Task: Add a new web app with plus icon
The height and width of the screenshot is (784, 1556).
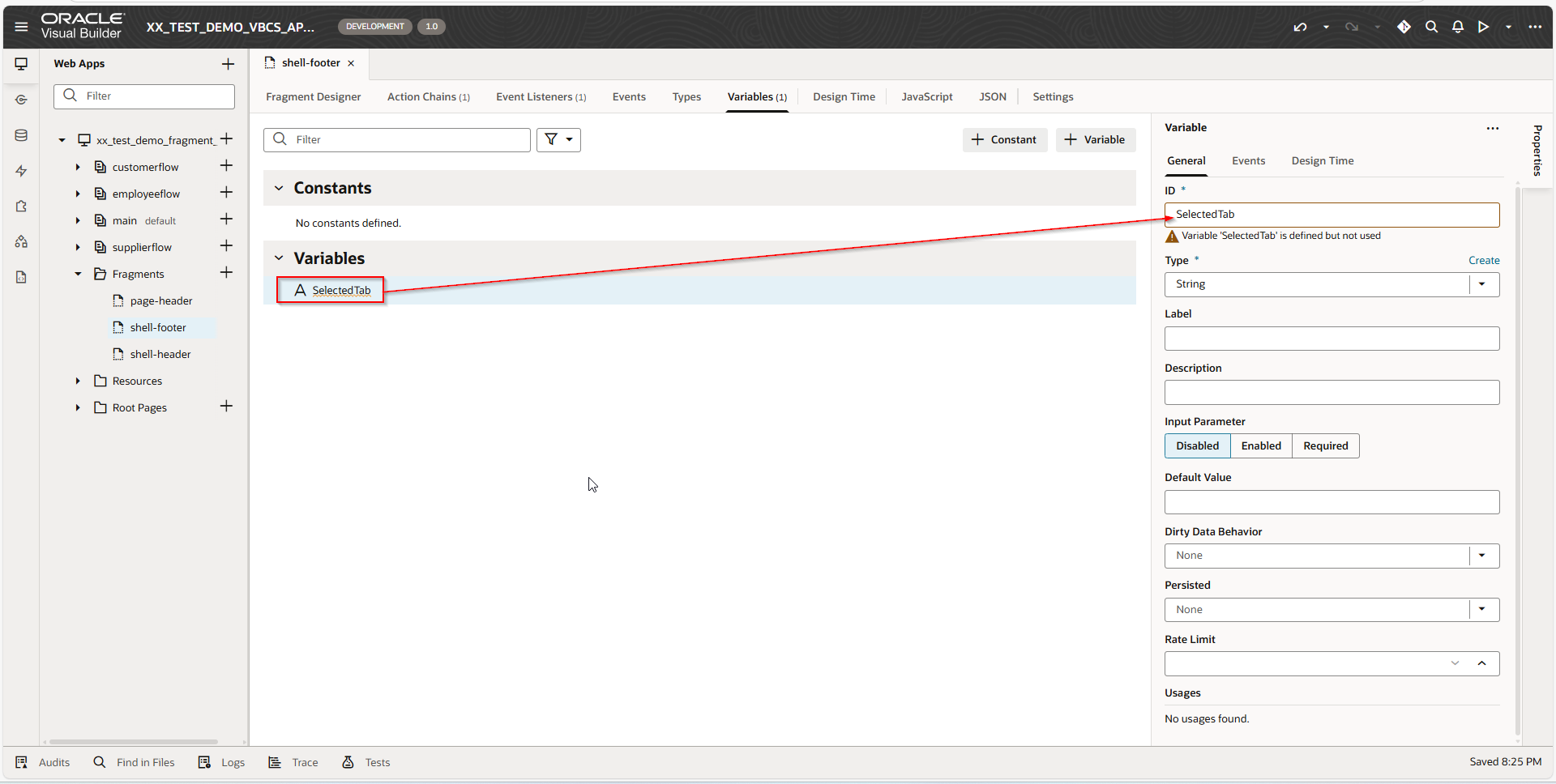Action: point(228,64)
